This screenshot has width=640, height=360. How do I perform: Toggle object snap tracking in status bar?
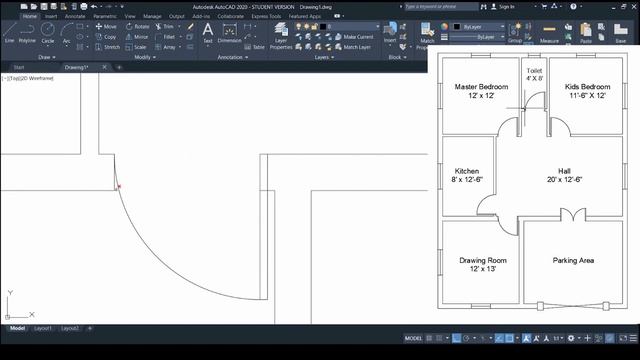click(499, 338)
